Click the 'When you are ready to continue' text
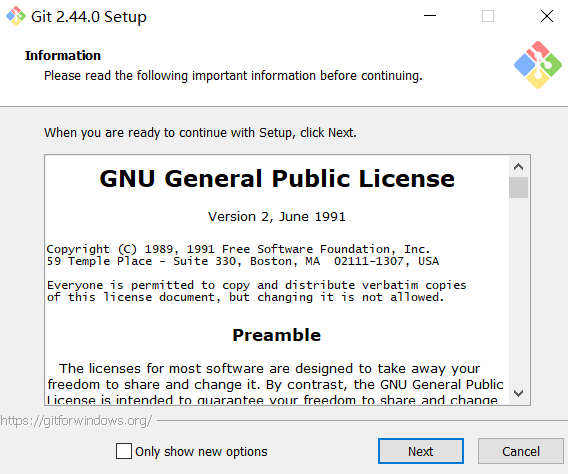568x474 pixels. tap(200, 133)
